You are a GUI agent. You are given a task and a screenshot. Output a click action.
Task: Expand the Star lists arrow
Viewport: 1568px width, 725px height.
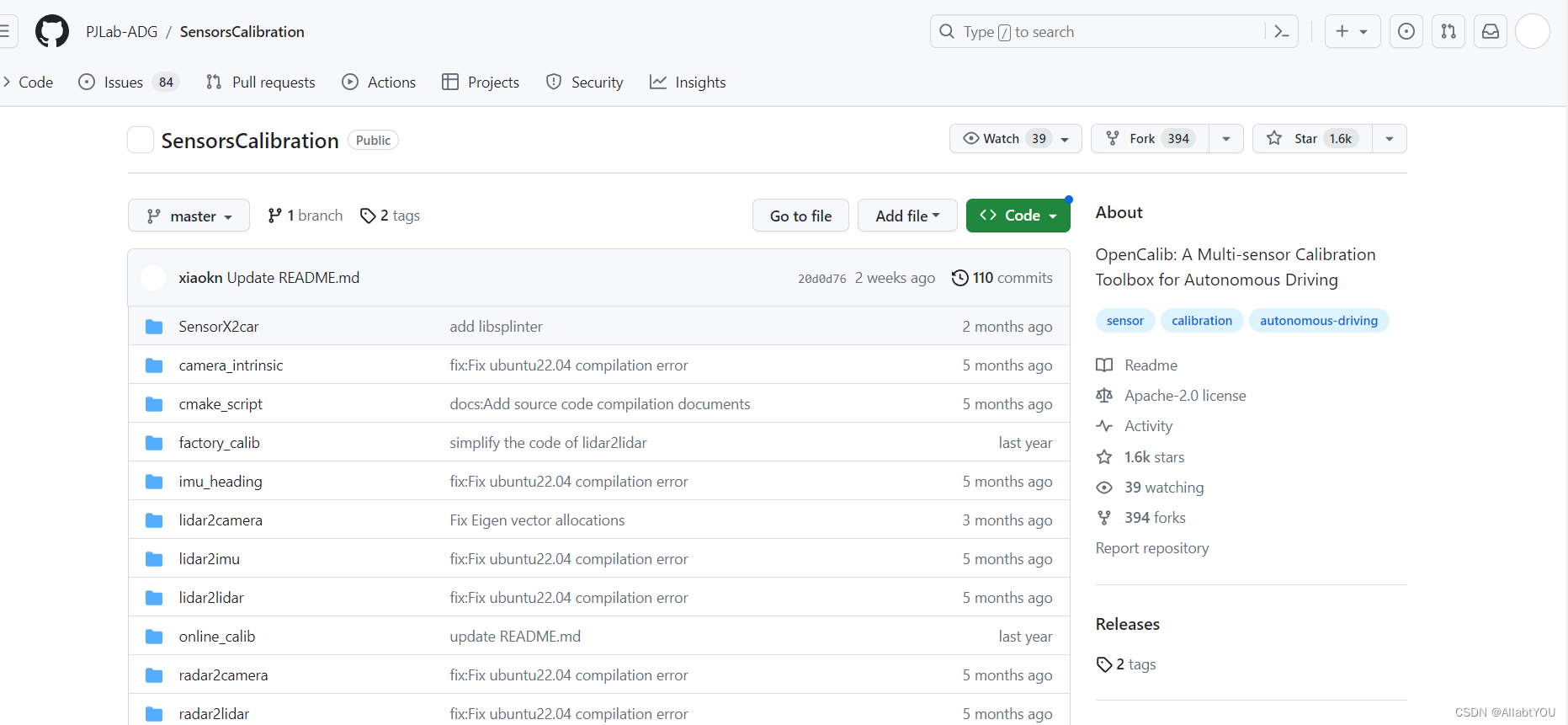point(1390,138)
